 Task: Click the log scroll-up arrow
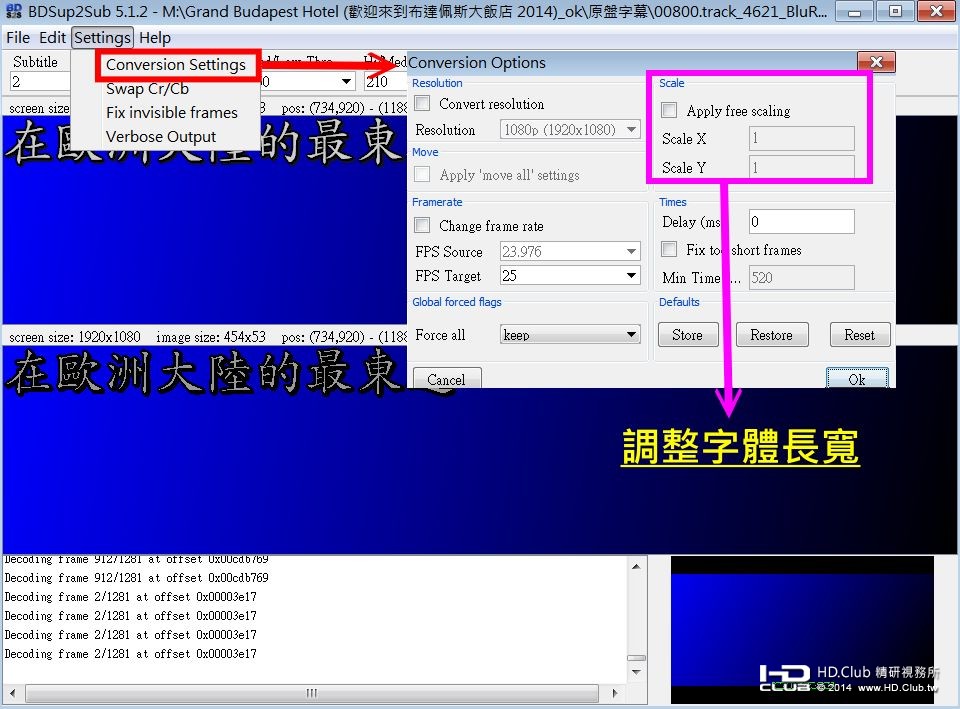[x=636, y=566]
